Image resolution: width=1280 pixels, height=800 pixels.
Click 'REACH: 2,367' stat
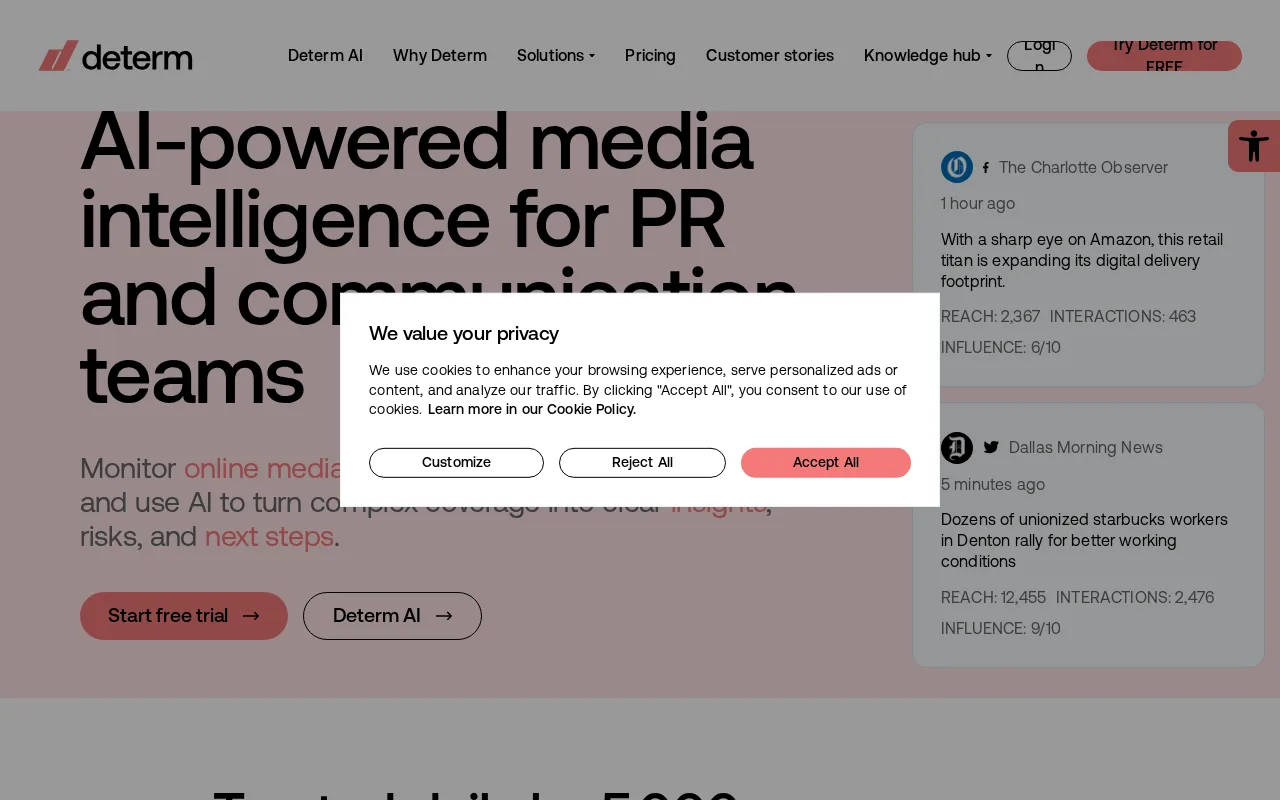(991, 316)
